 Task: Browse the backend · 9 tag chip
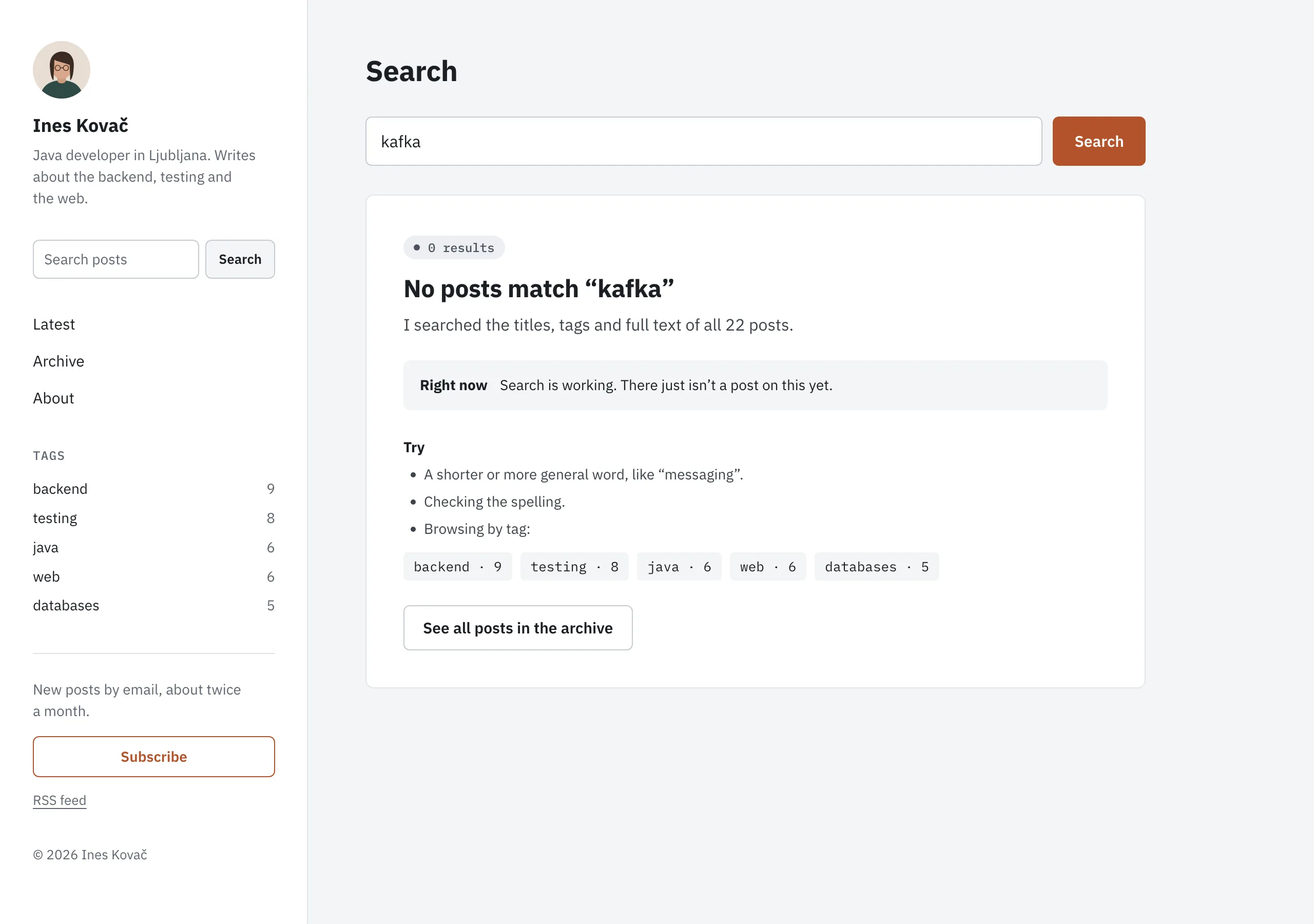pos(457,567)
